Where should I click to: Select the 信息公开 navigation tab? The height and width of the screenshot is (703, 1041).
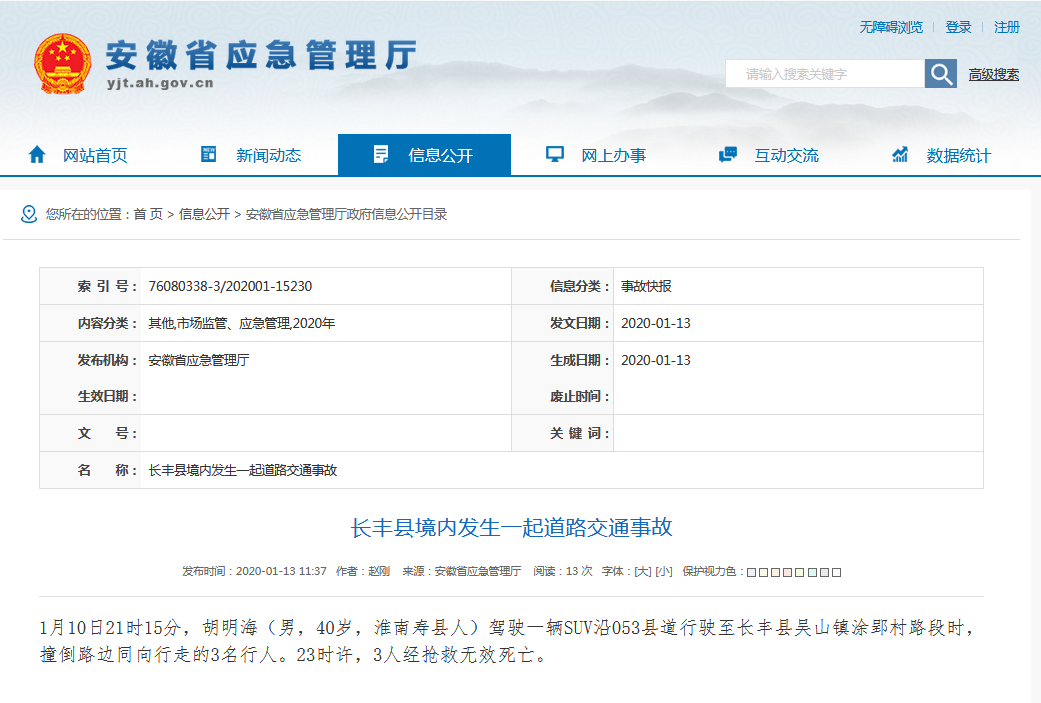click(x=424, y=155)
